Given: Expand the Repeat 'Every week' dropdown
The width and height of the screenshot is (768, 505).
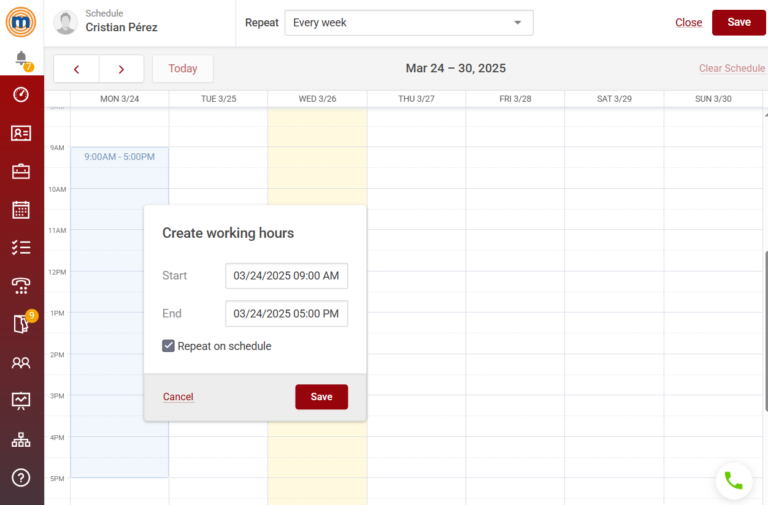Looking at the screenshot, I should 408,23.
